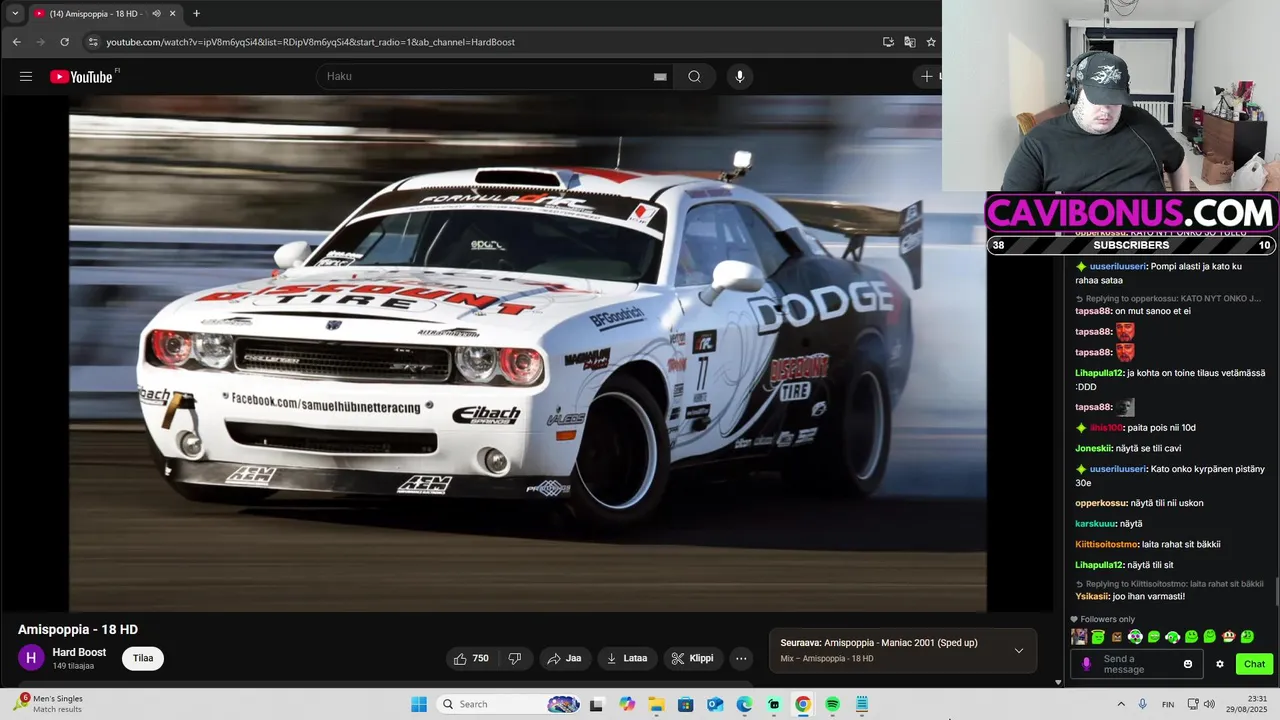The image size is (1280, 720).
Task: Open the Hard Boost channel avatar
Action: (x=31, y=658)
